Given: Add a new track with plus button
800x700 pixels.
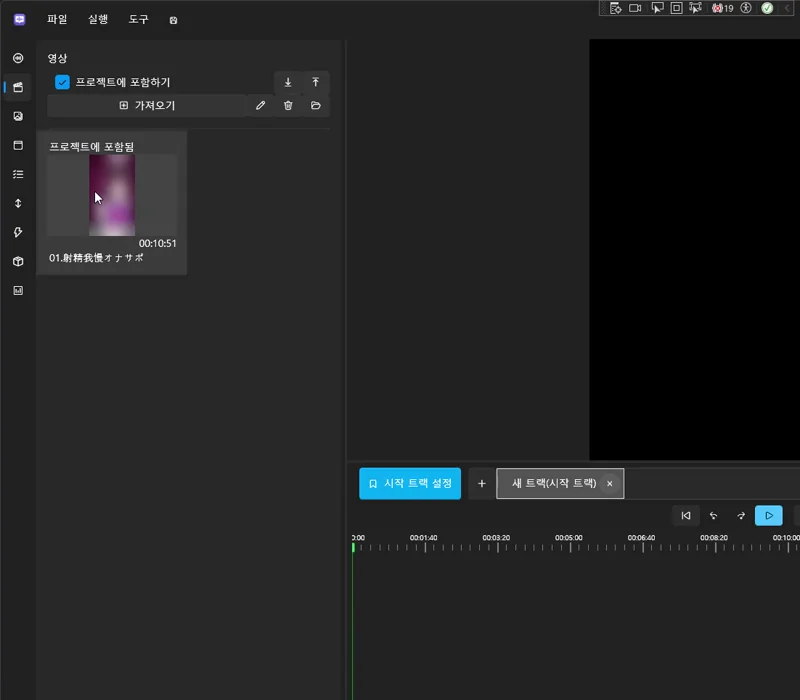Looking at the screenshot, I should point(481,483).
